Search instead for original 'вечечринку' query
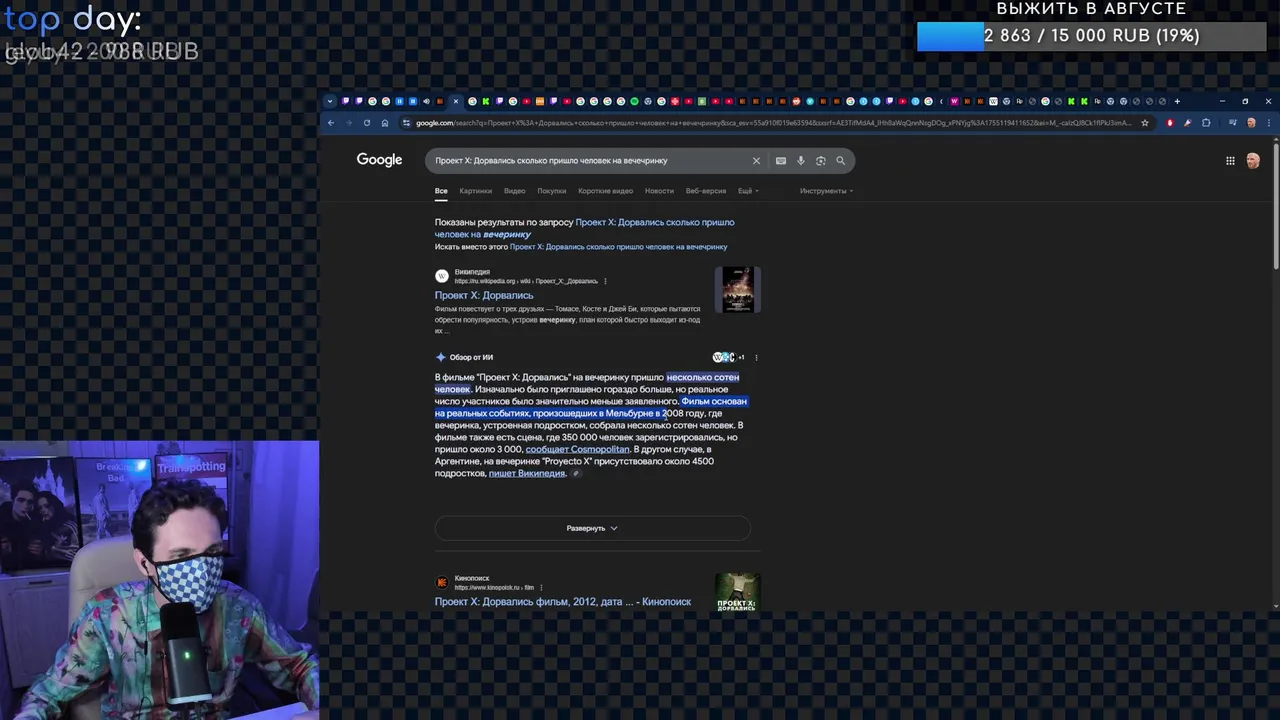This screenshot has width=1280, height=720. tap(619, 247)
